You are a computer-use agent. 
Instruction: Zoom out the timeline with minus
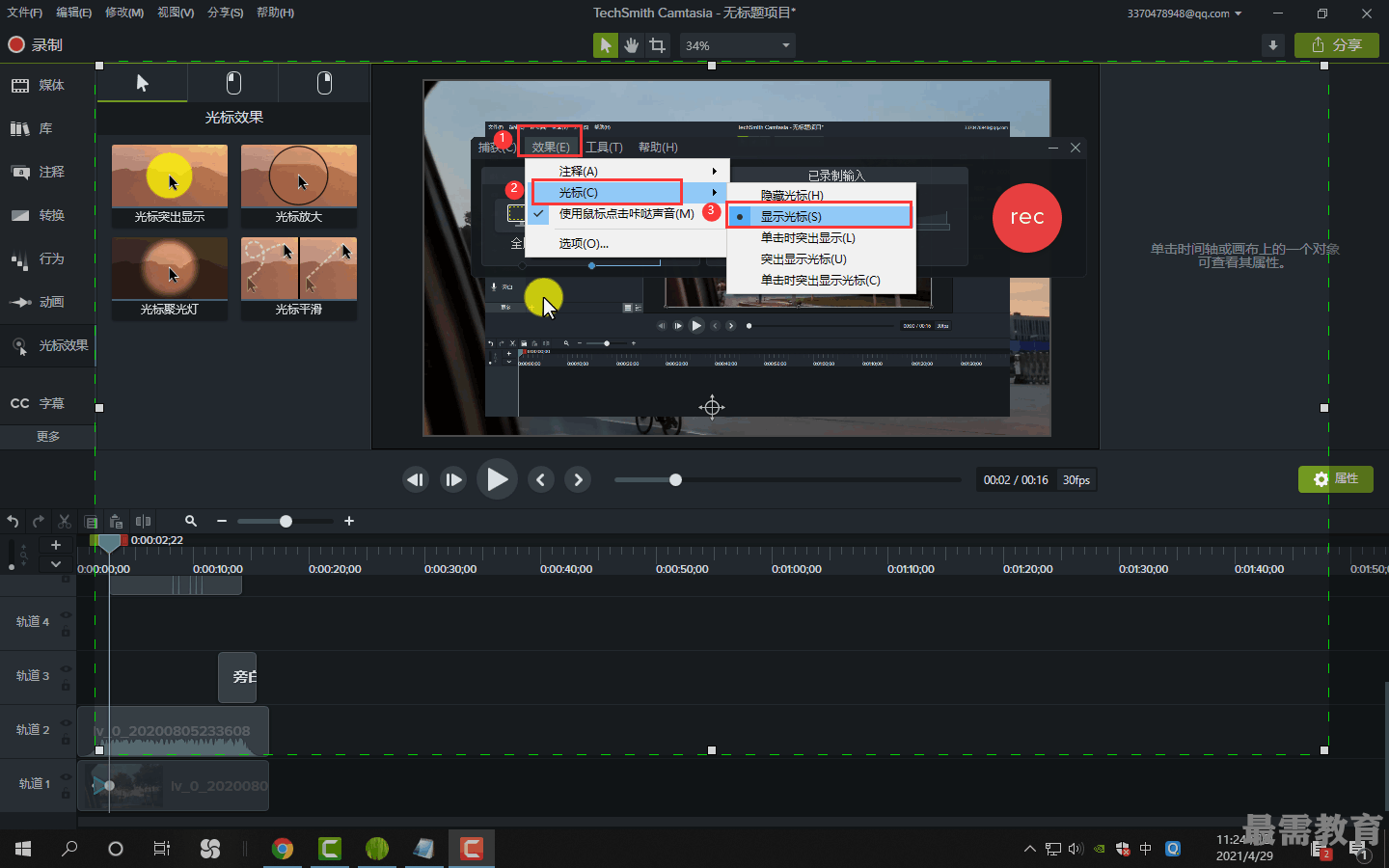tap(222, 521)
